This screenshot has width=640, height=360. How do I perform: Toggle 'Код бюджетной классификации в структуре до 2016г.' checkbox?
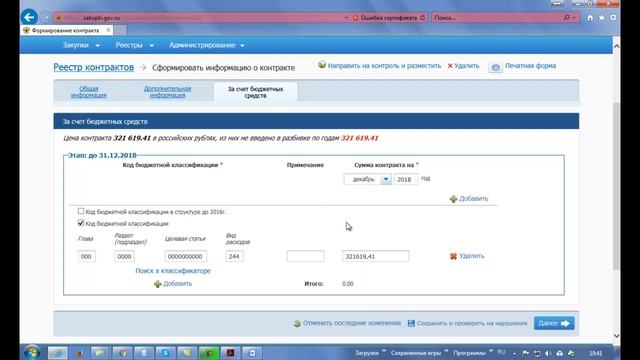(x=81, y=211)
